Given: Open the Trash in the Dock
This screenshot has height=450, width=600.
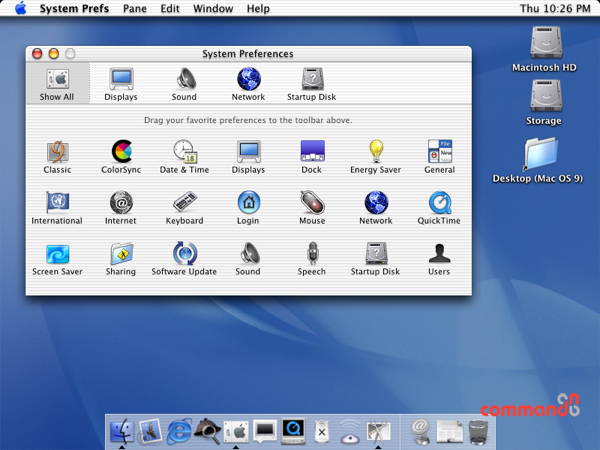Looking at the screenshot, I should [478, 432].
